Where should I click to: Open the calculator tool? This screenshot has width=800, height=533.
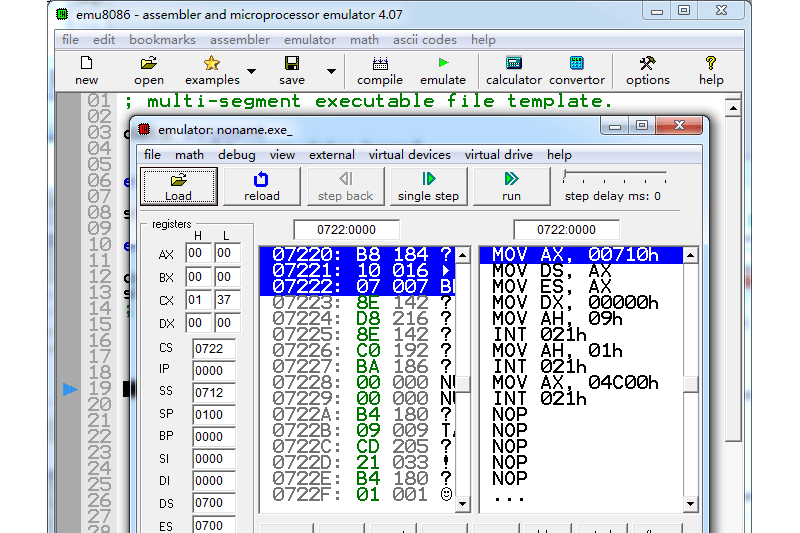[513, 70]
